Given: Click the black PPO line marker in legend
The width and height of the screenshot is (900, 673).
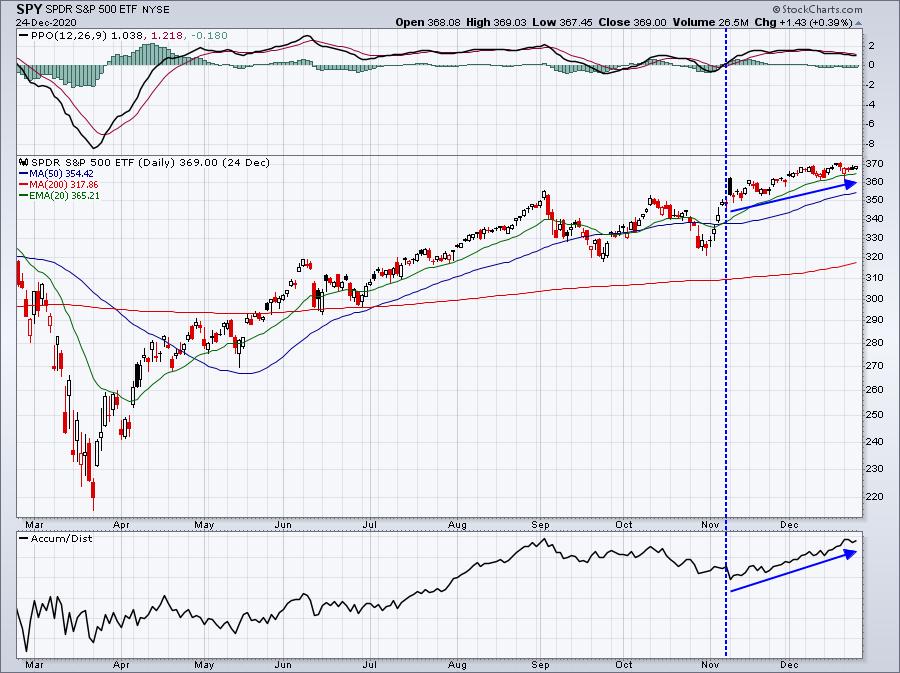Looking at the screenshot, I should click(x=24, y=36).
